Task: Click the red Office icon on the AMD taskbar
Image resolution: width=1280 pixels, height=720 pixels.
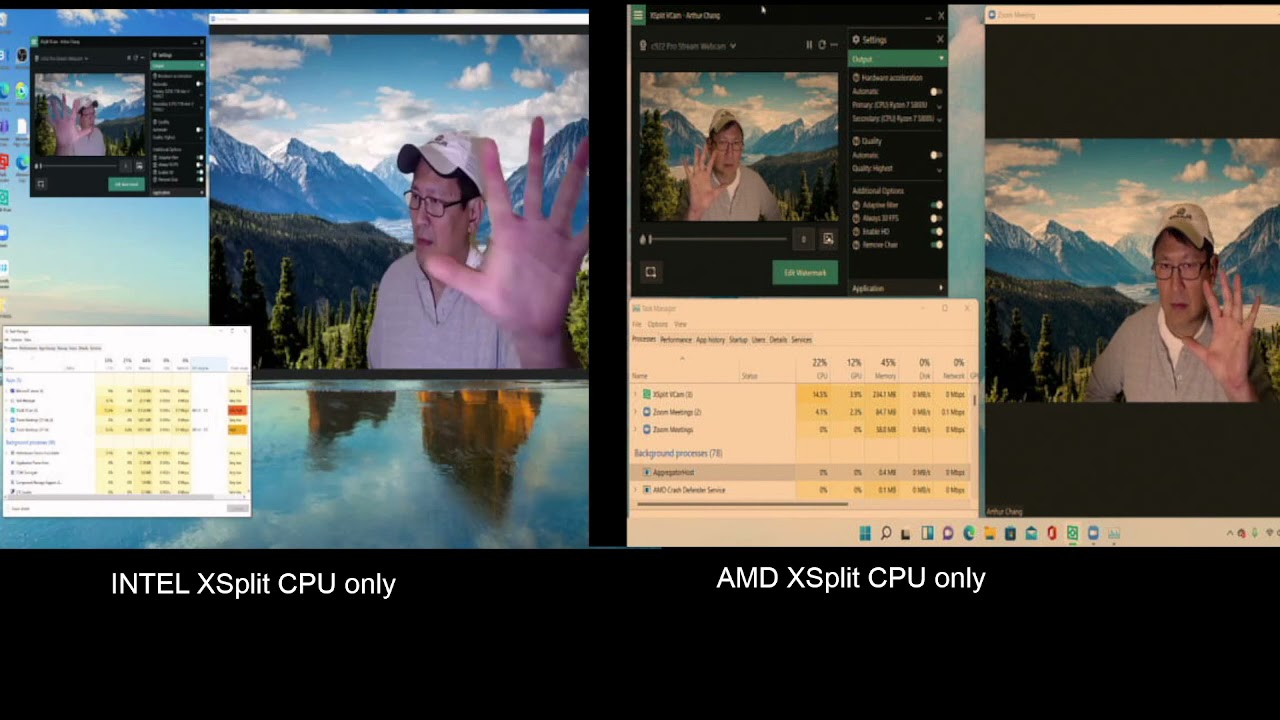Action: [x=1052, y=534]
